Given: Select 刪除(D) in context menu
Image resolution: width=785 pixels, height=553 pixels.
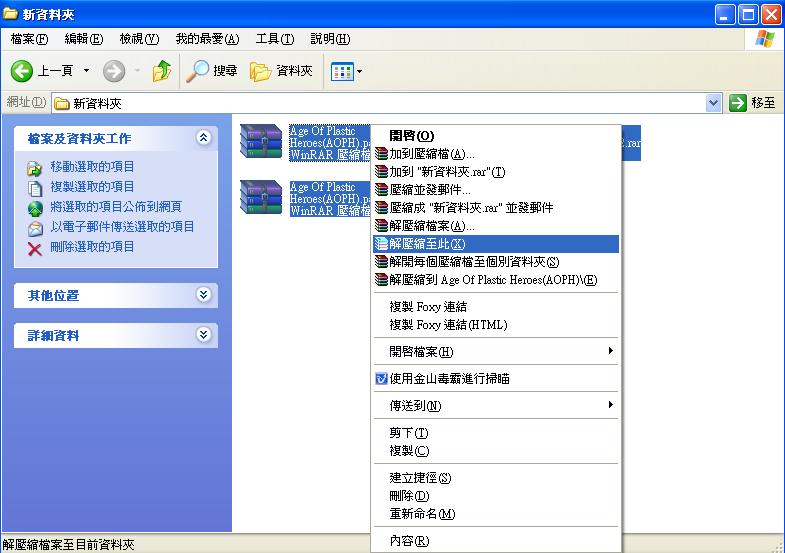Looking at the screenshot, I should point(496,496).
